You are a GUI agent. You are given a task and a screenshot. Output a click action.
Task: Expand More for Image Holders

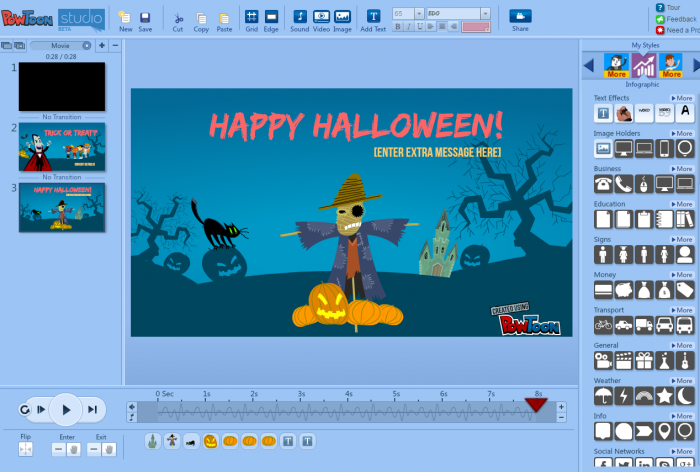[x=682, y=134]
